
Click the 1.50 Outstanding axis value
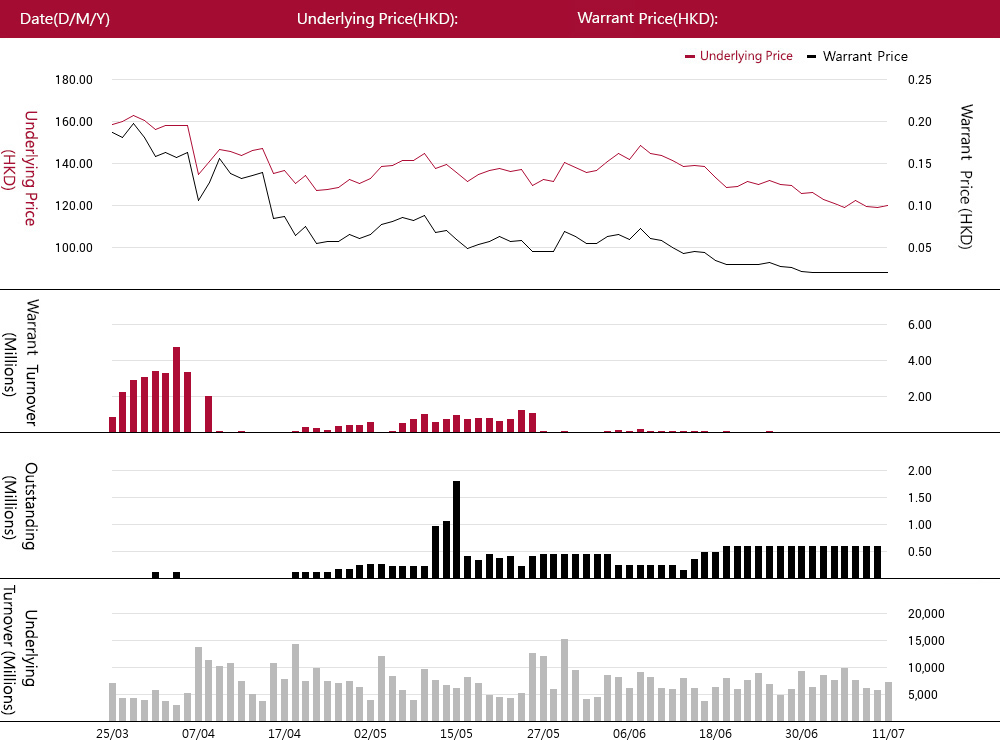tap(920, 498)
